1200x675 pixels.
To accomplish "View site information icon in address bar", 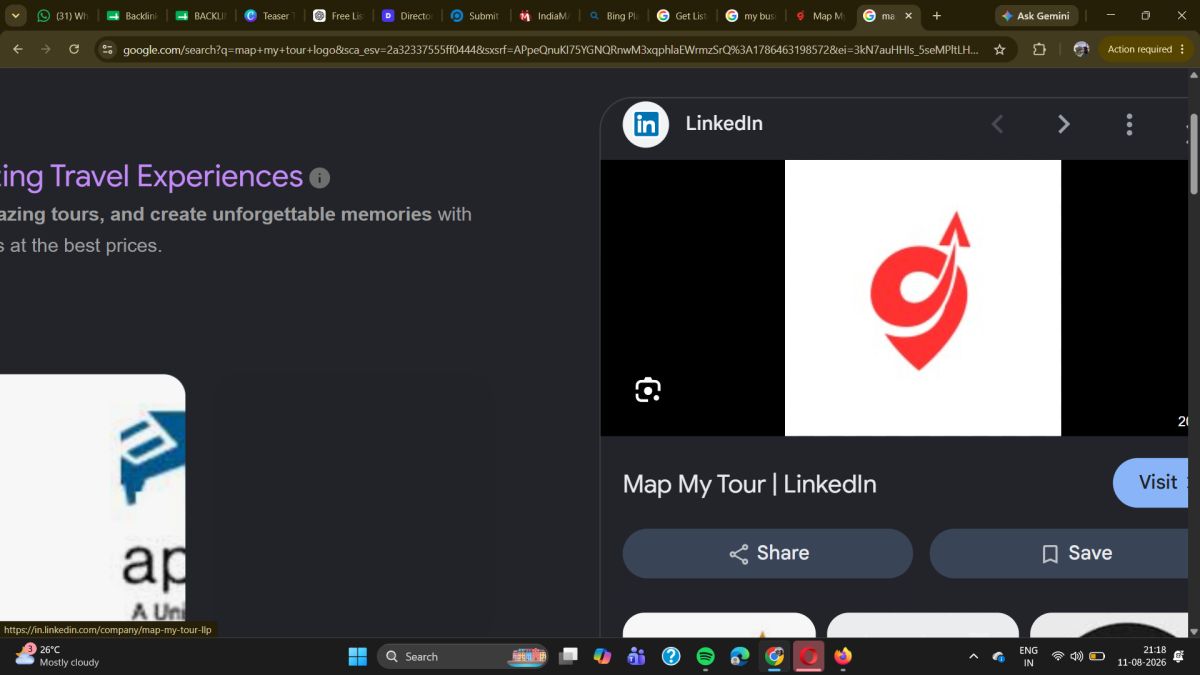I will [x=108, y=49].
